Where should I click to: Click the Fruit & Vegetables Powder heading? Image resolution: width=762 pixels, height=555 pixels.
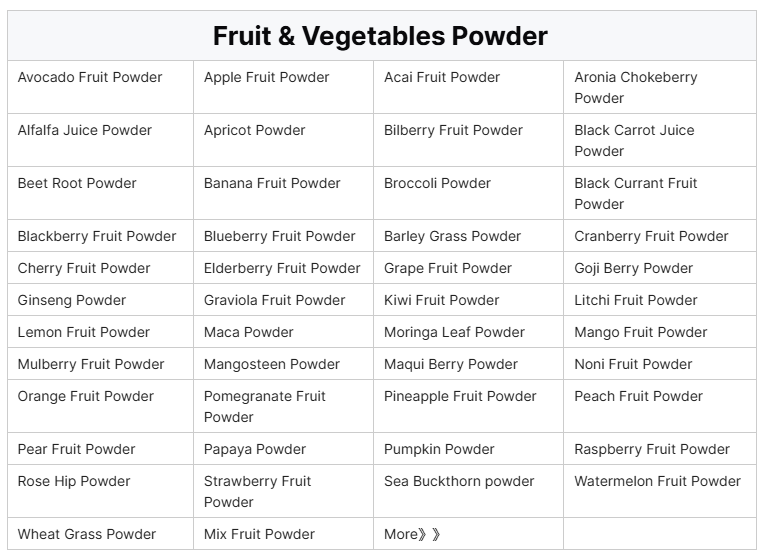[x=380, y=36]
